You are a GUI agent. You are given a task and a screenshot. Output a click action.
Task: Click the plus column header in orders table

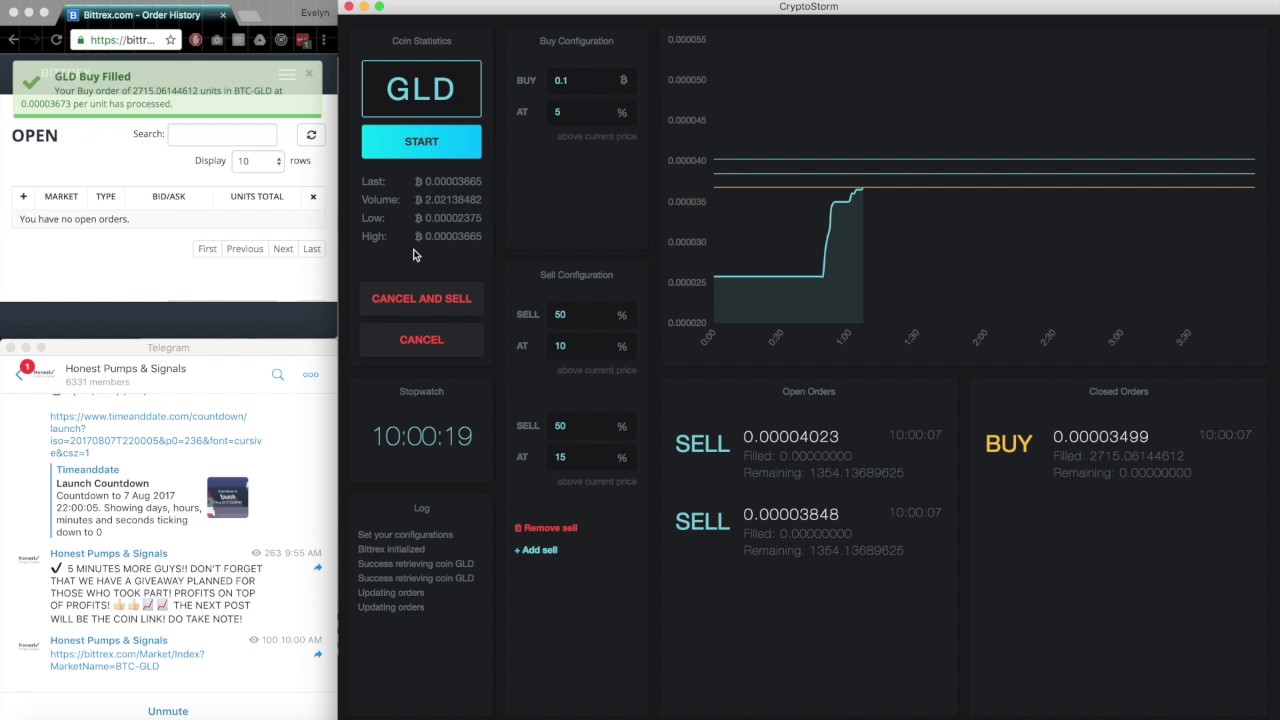(23, 197)
